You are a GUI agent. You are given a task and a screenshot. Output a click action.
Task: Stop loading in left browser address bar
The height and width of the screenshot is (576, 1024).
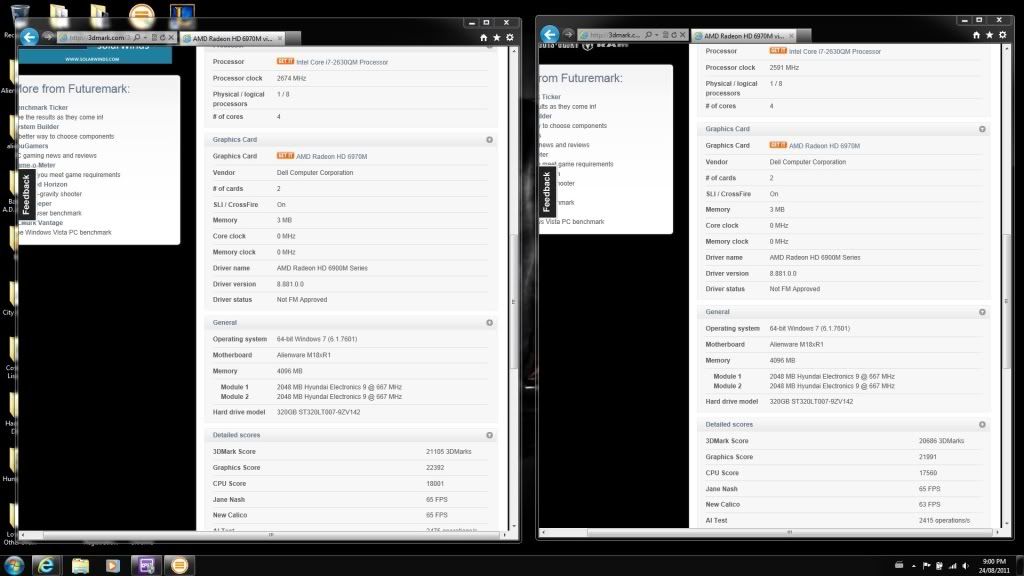[171, 38]
